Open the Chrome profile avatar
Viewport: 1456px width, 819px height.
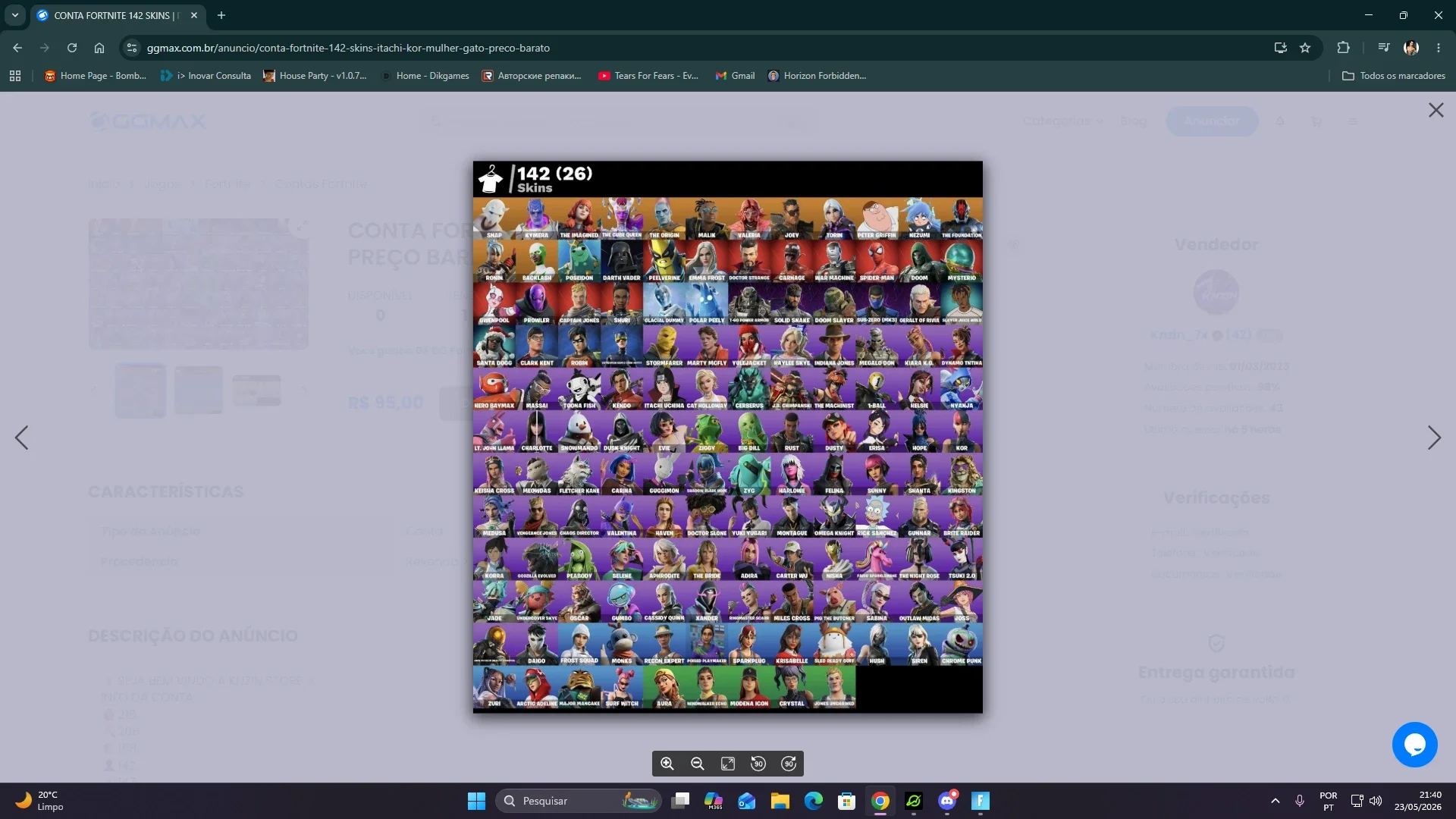[x=1411, y=48]
